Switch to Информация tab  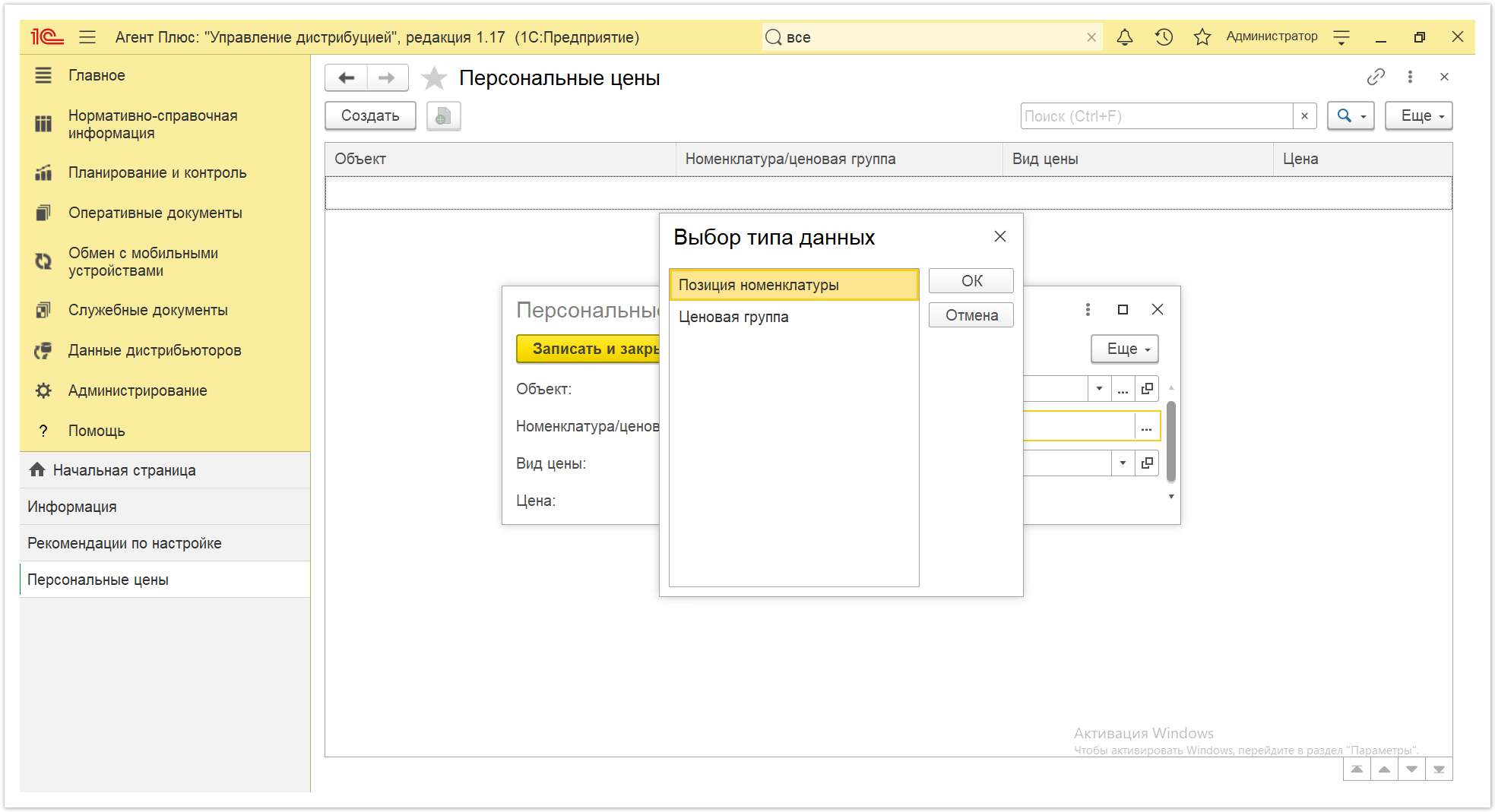(x=165, y=507)
